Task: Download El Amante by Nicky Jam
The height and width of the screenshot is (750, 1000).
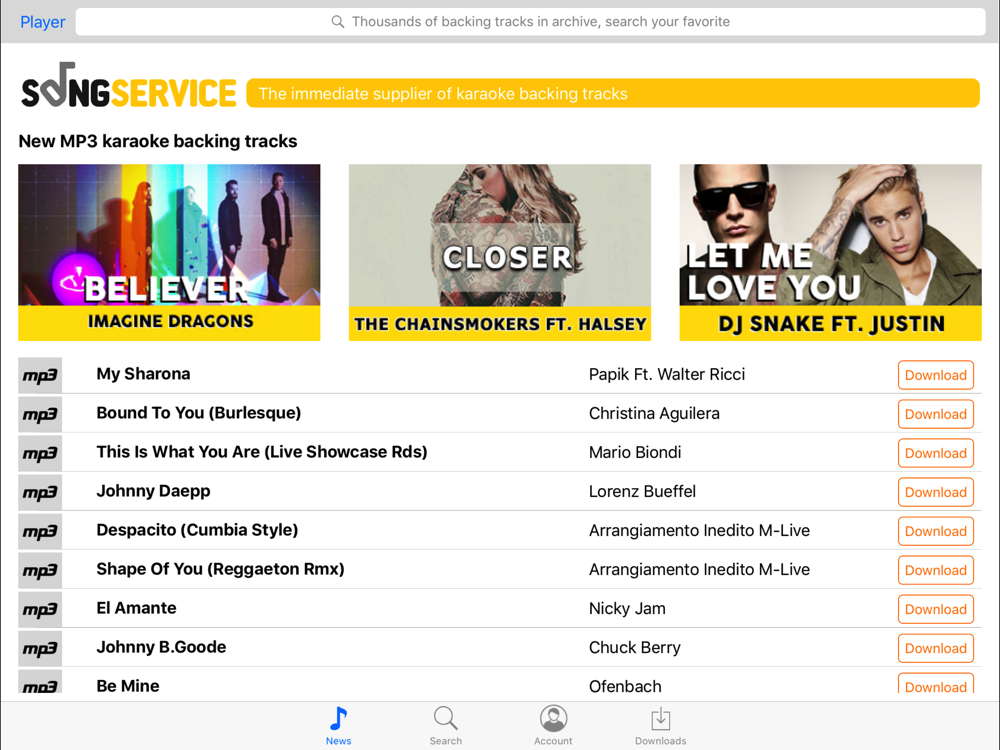Action: tap(936, 609)
